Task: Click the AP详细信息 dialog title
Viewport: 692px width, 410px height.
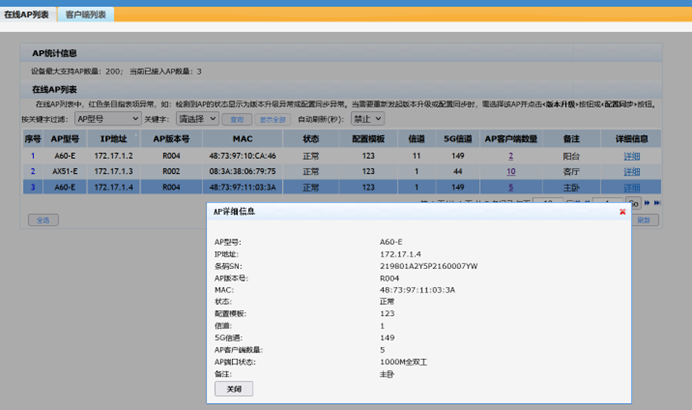Action: [x=234, y=212]
